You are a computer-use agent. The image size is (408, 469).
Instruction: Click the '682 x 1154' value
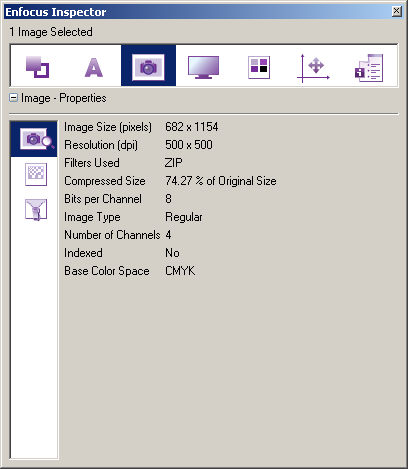coord(192,127)
